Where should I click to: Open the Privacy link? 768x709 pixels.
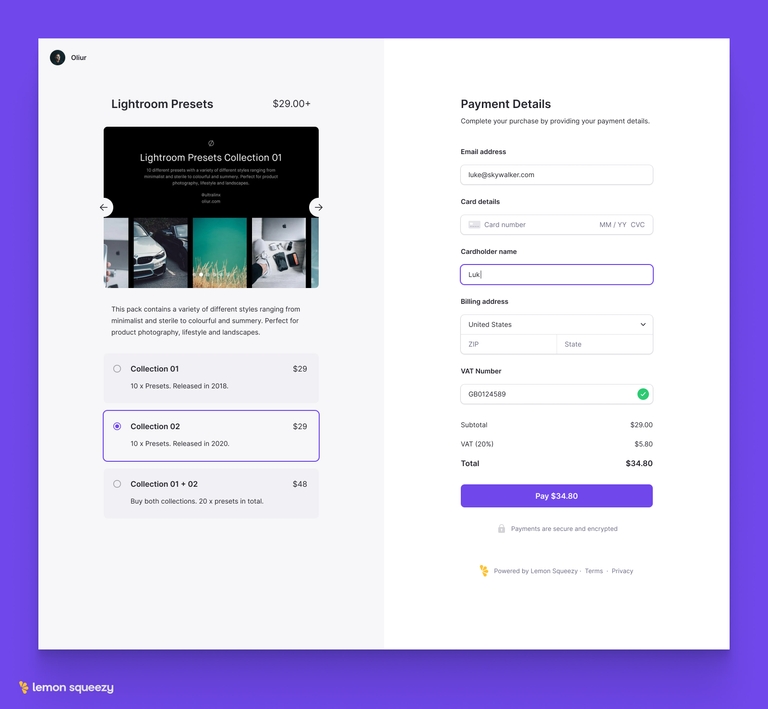pos(622,571)
